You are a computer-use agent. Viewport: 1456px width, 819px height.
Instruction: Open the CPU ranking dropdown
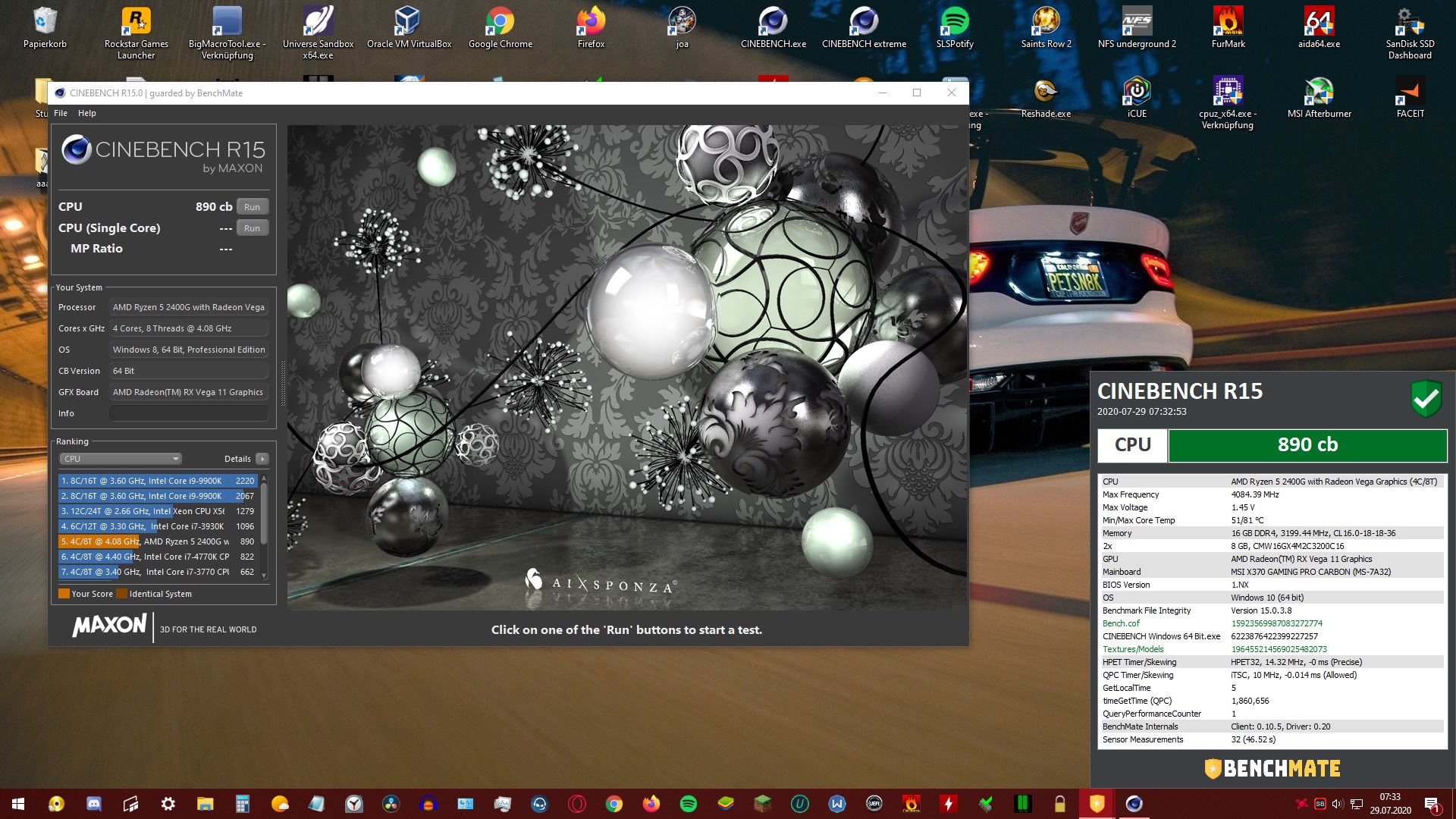click(x=121, y=459)
